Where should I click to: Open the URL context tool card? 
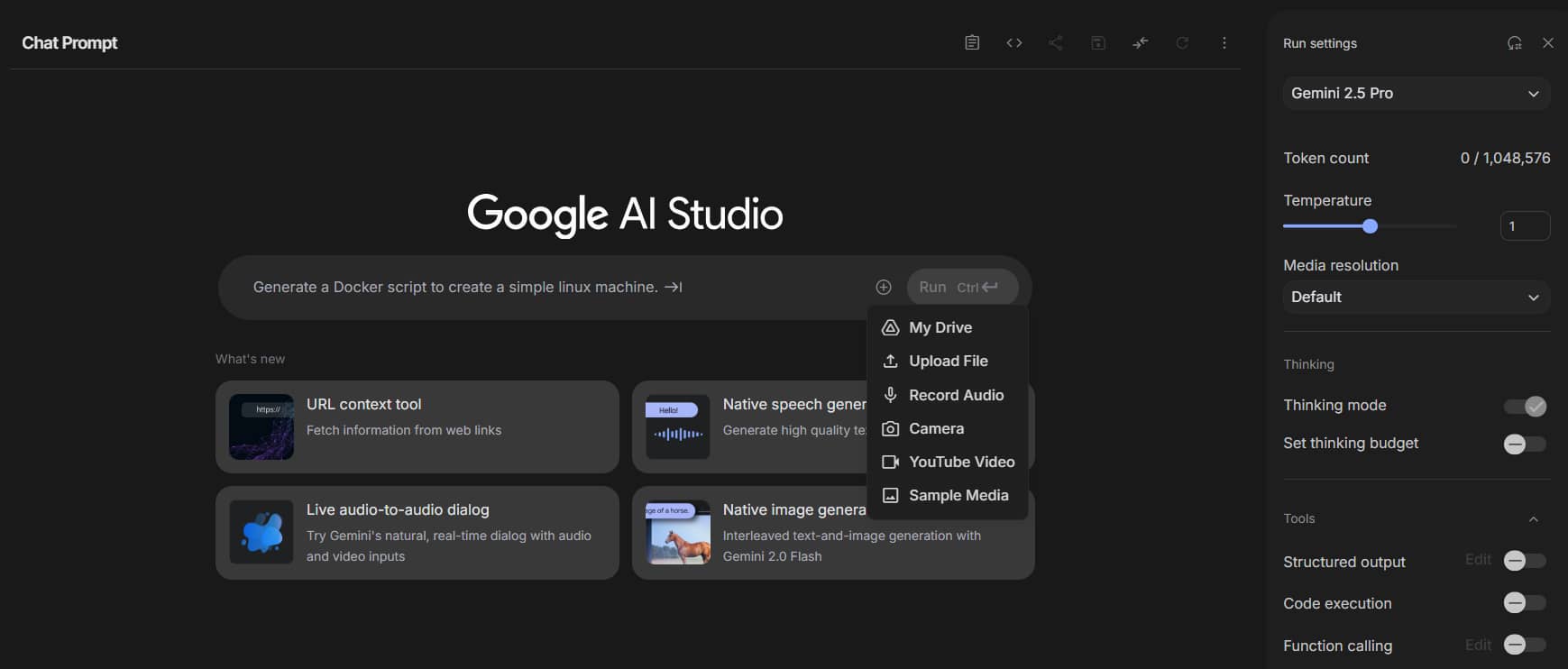tap(417, 426)
